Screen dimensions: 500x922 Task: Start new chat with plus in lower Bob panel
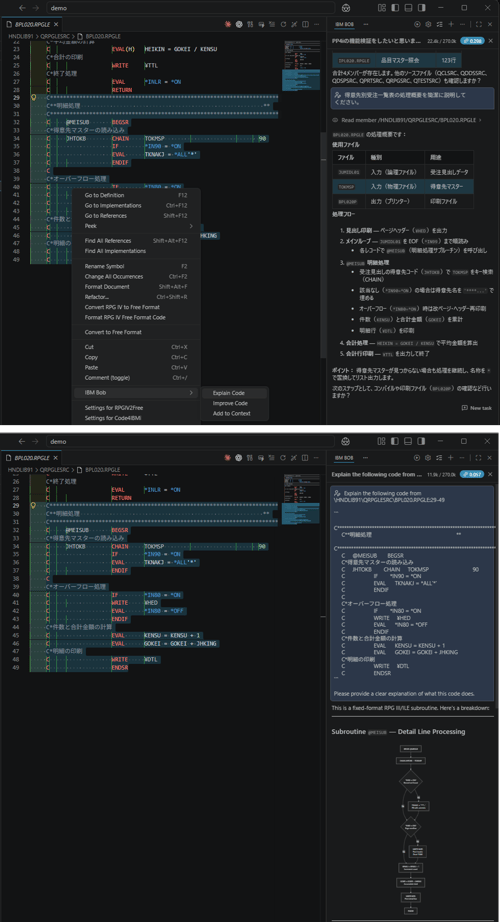[451, 457]
